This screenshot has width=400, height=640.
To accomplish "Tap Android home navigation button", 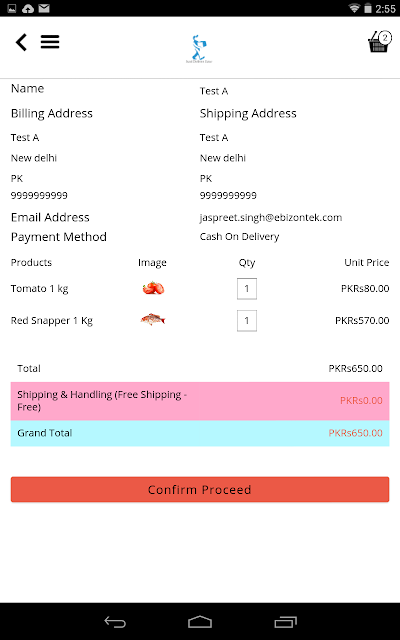I will (x=200, y=622).
